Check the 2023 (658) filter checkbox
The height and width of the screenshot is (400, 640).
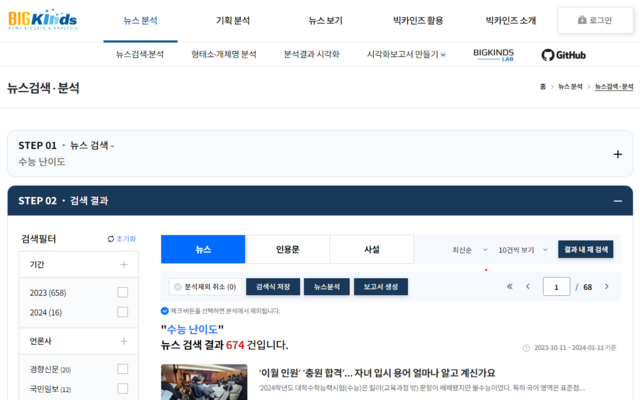coord(122,292)
